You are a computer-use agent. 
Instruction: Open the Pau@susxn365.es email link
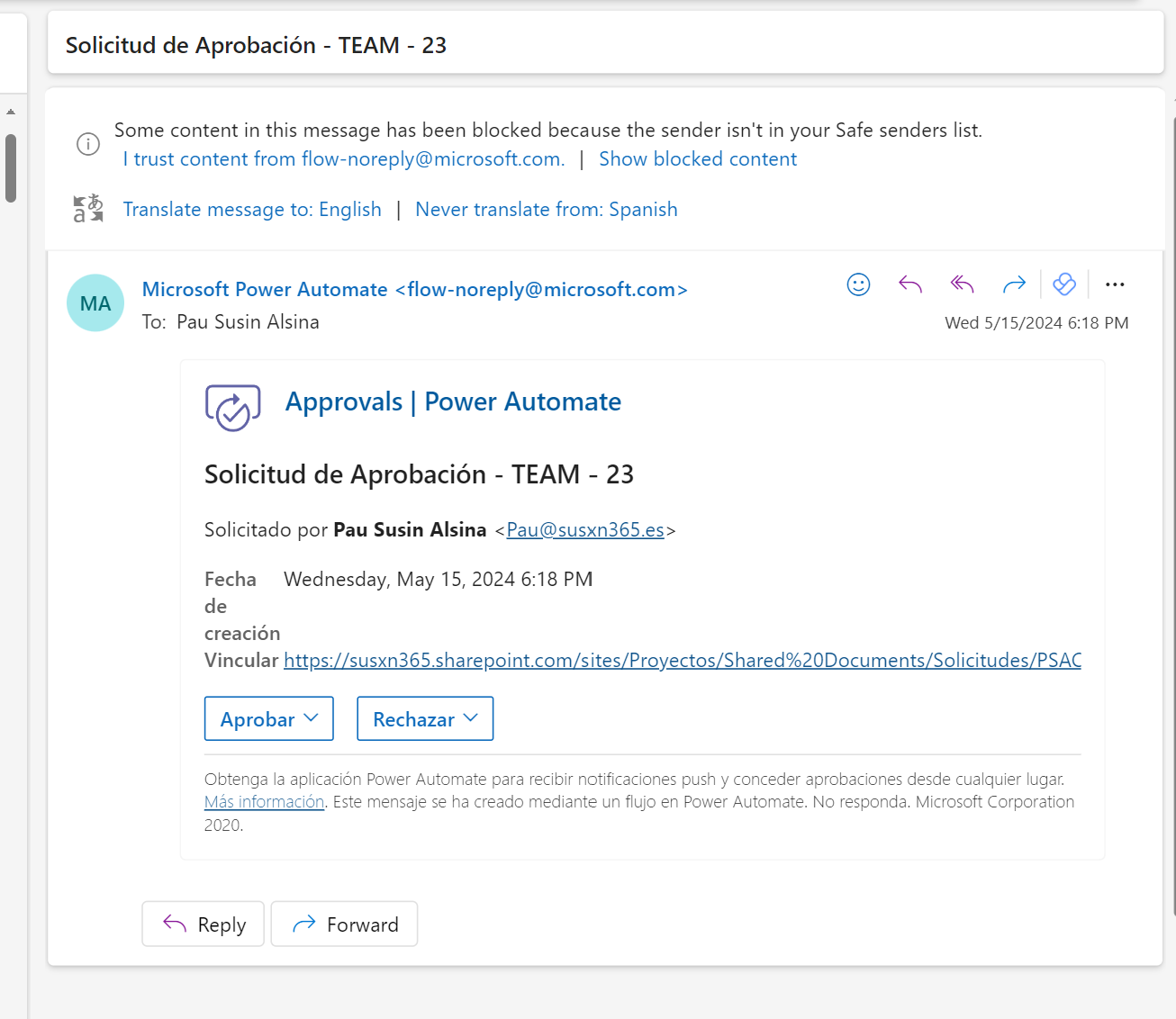[585, 530]
